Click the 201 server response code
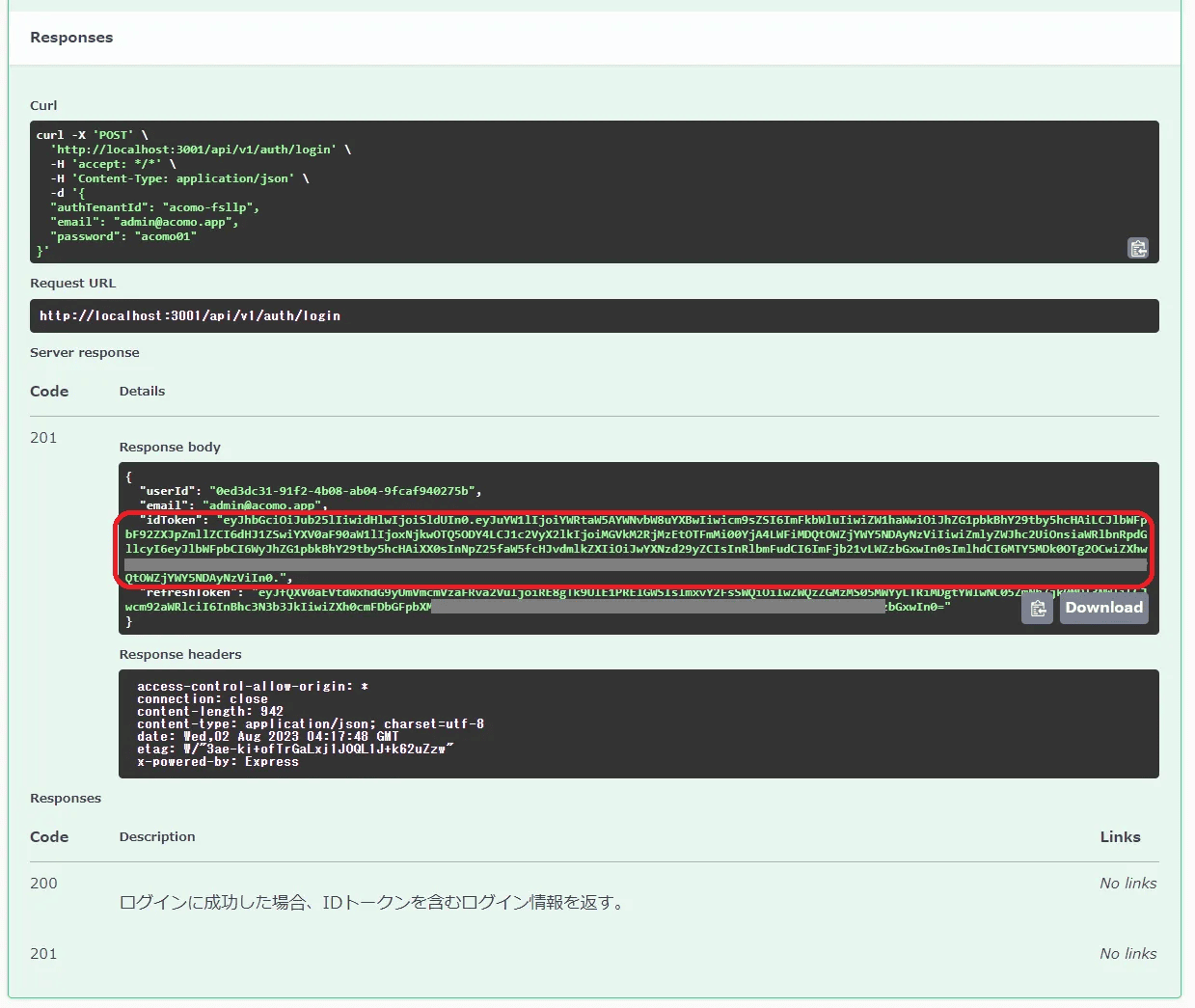This screenshot has height=1008, width=1195. (x=43, y=438)
